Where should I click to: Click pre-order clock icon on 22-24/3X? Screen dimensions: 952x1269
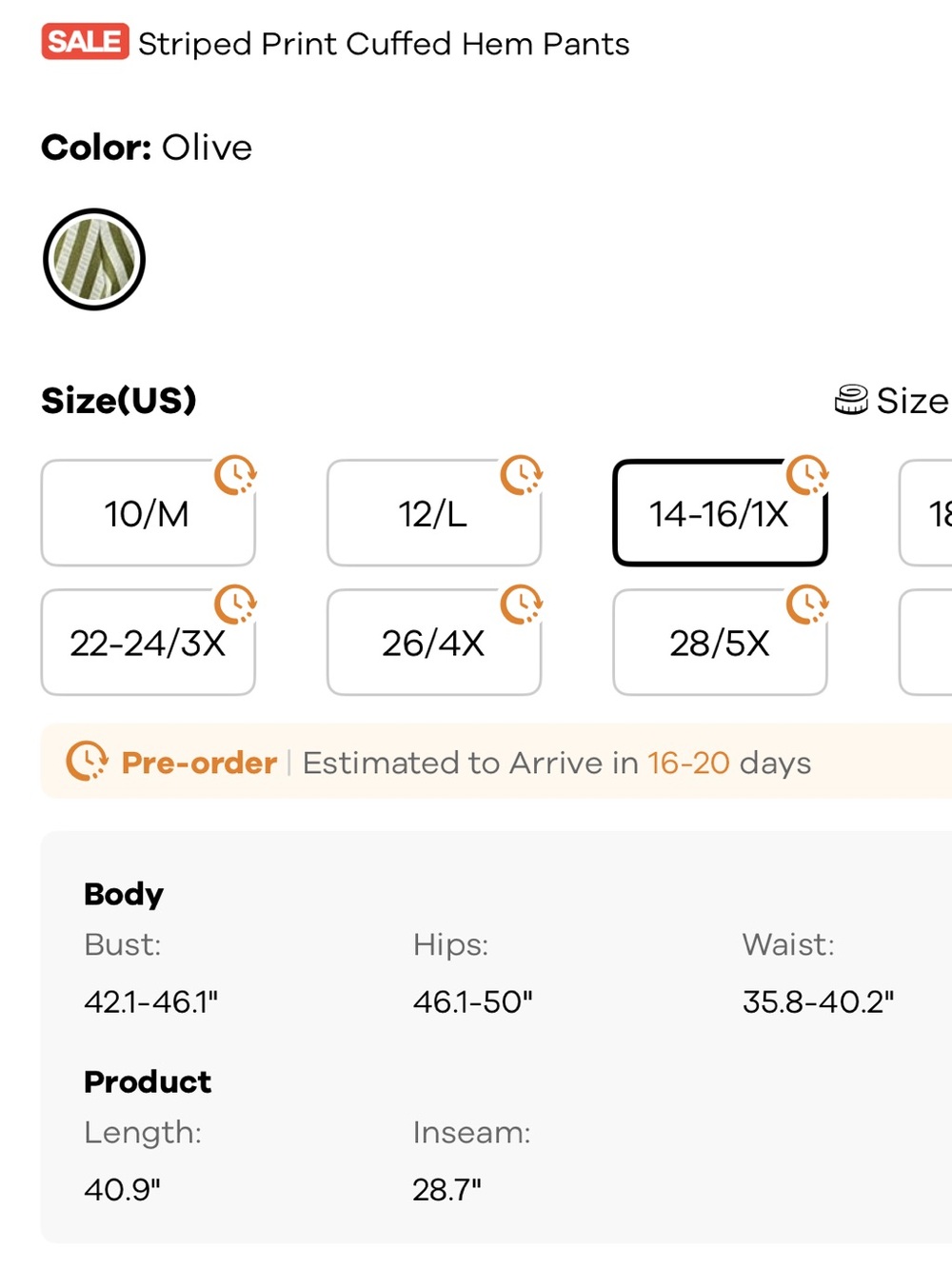[235, 605]
